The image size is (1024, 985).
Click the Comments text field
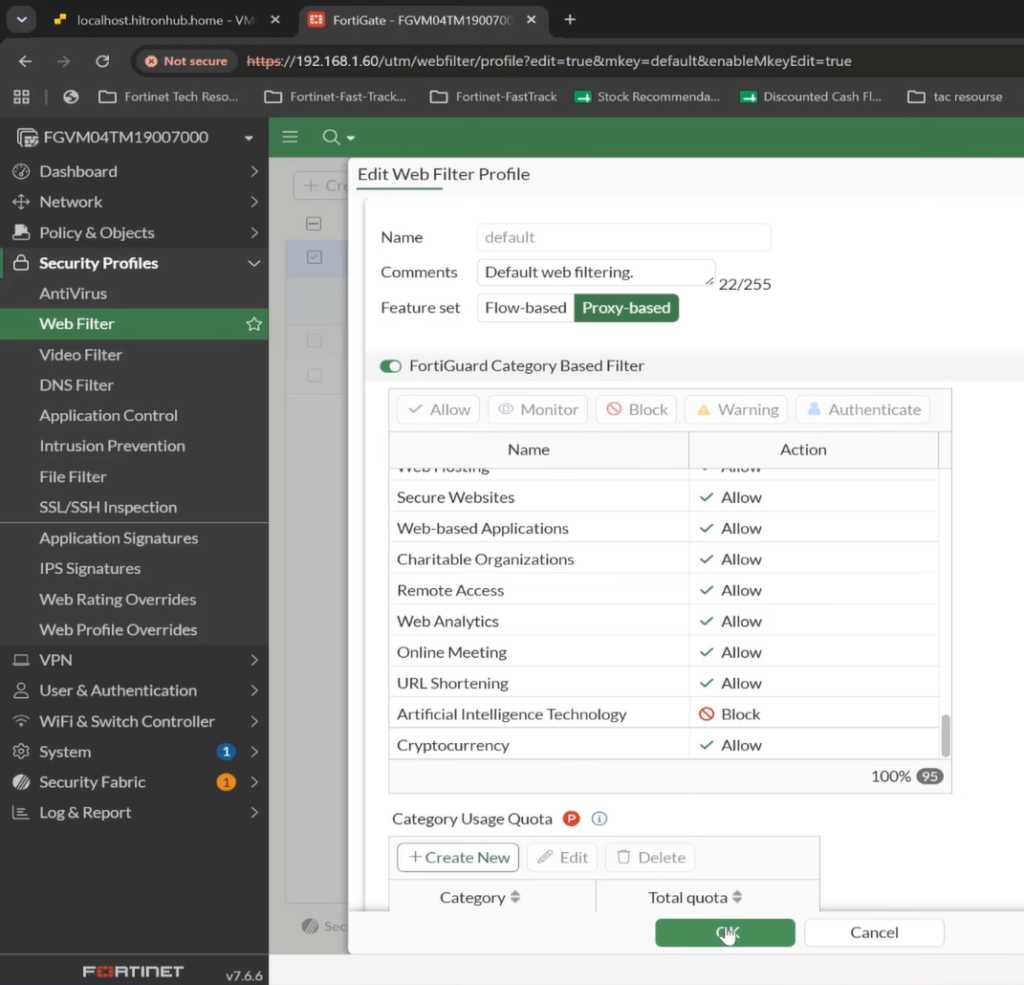point(596,272)
